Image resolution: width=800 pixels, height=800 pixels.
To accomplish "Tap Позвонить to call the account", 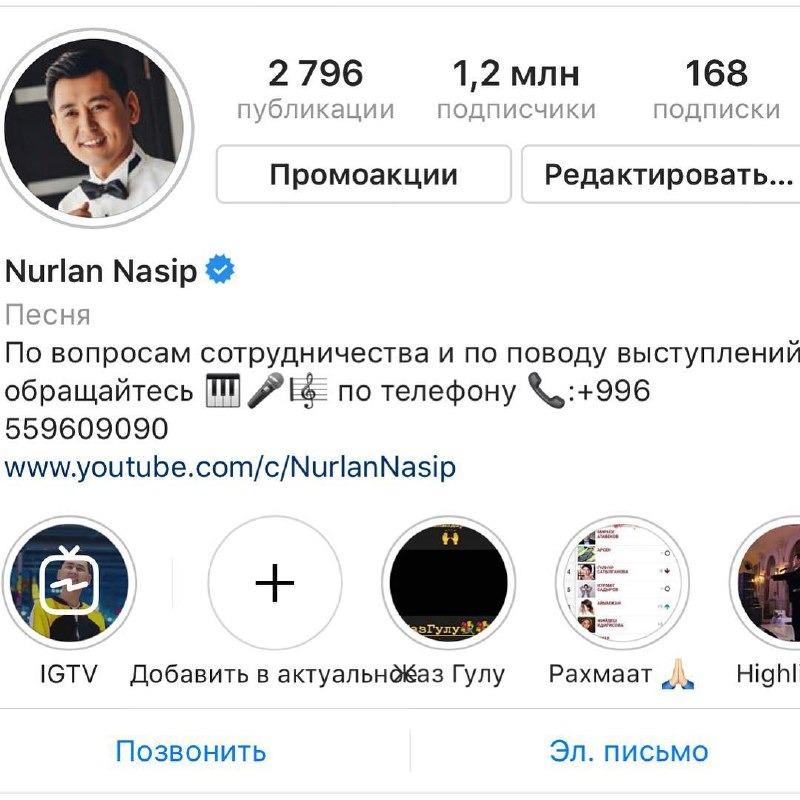I will pyautogui.click(x=191, y=751).
